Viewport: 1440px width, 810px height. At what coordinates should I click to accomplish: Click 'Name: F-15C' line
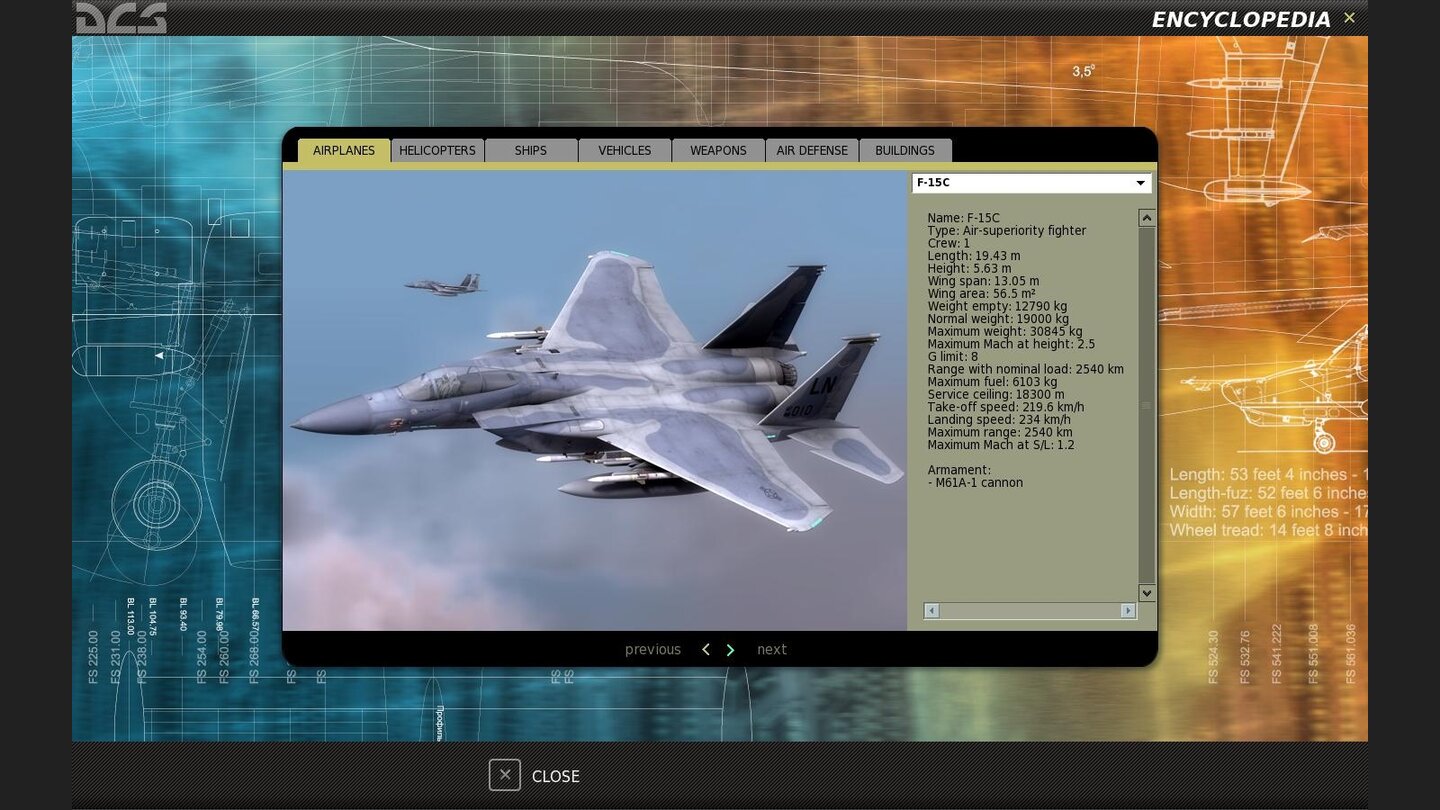click(x=963, y=218)
